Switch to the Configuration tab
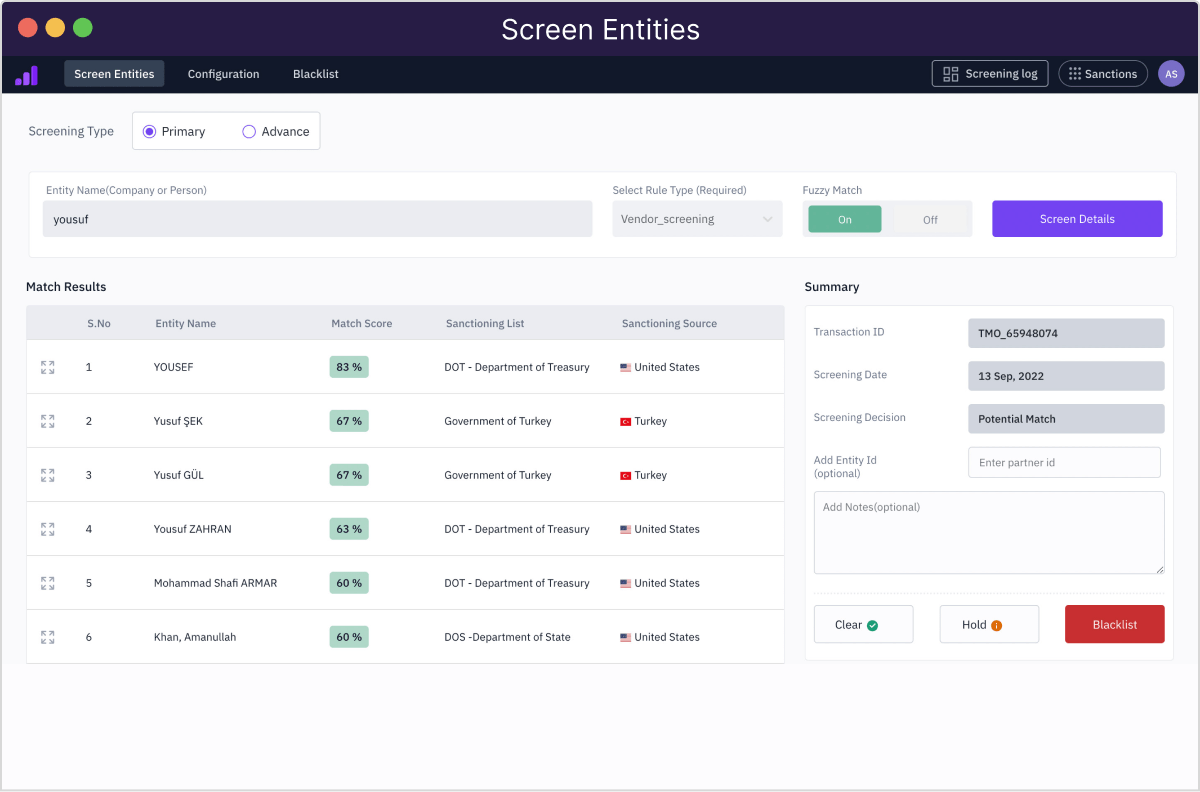 coord(223,73)
